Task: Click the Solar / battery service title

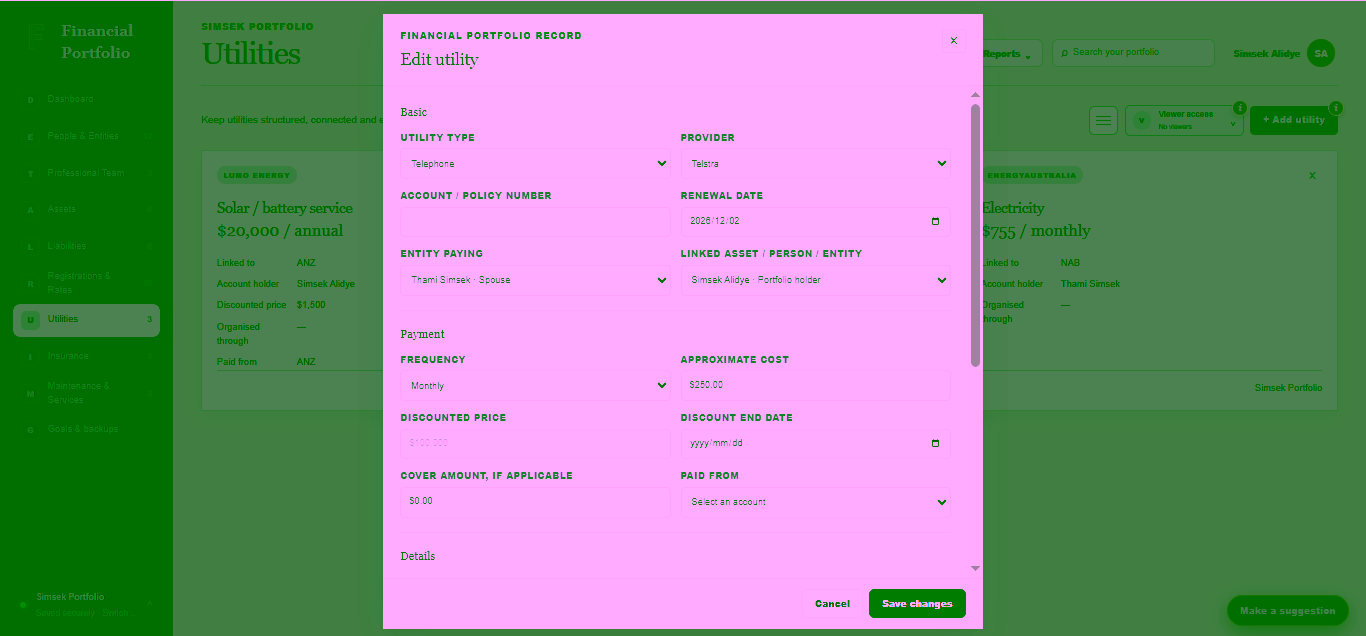Action: point(285,208)
